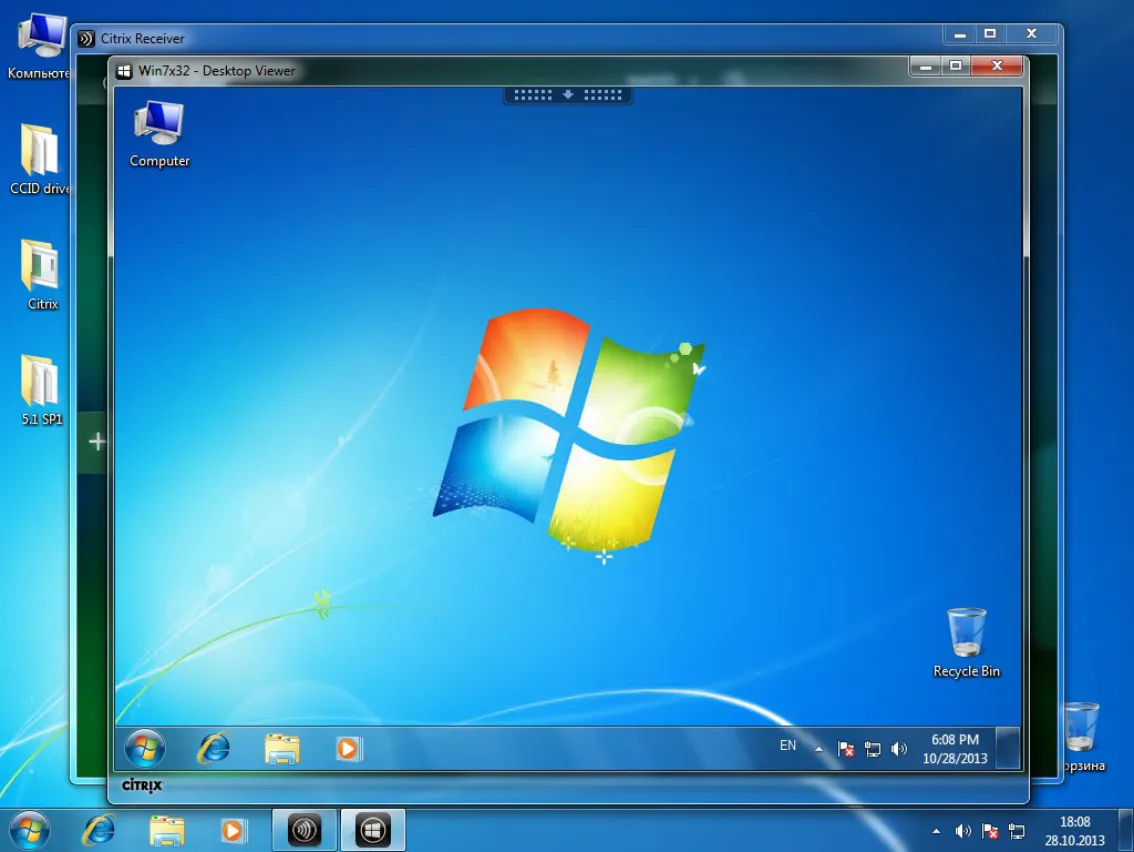This screenshot has width=1134, height=852.
Task: Open Windows Explorer in the remote session taskbar
Action: pos(281,749)
